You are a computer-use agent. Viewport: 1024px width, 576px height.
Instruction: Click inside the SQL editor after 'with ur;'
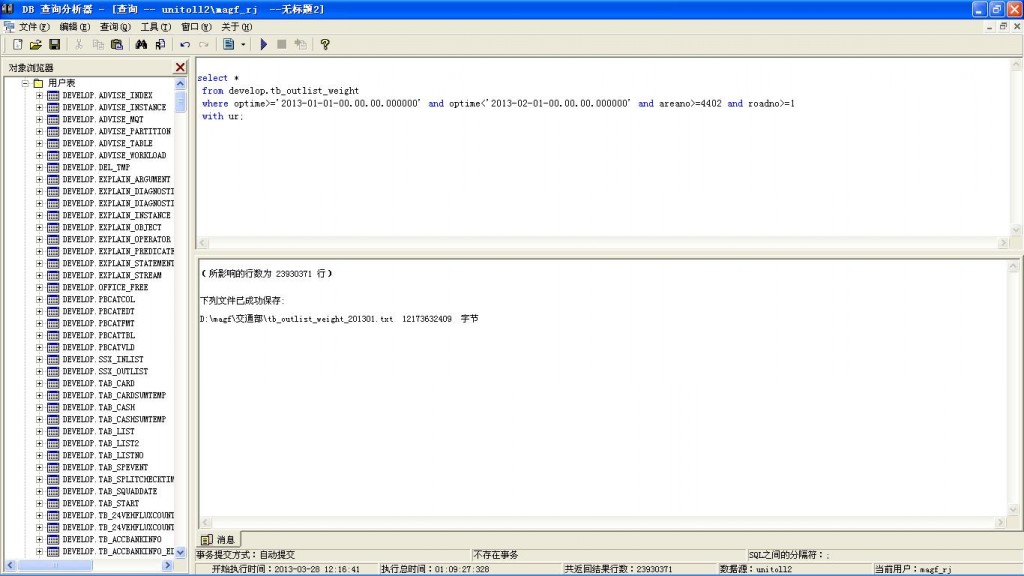(246, 116)
